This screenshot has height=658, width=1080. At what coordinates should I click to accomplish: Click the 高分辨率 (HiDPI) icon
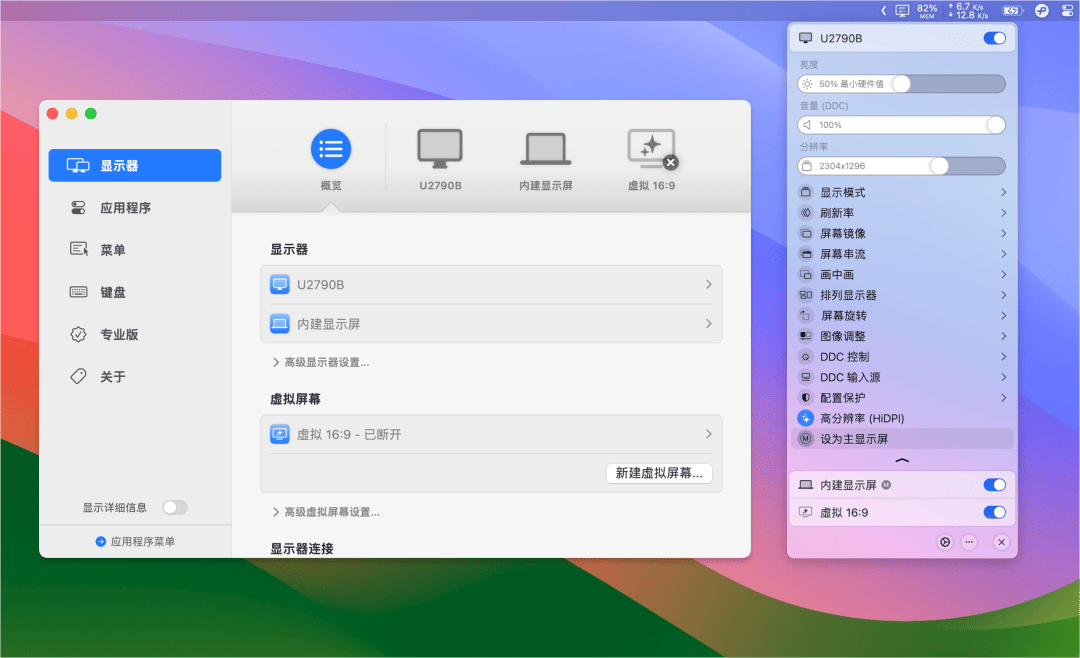click(806, 418)
